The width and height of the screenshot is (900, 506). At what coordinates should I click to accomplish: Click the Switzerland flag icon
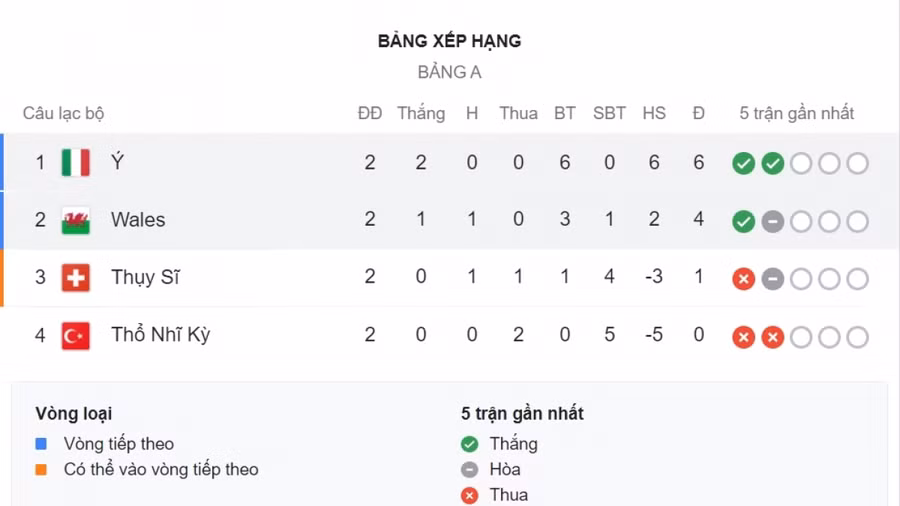(75, 278)
